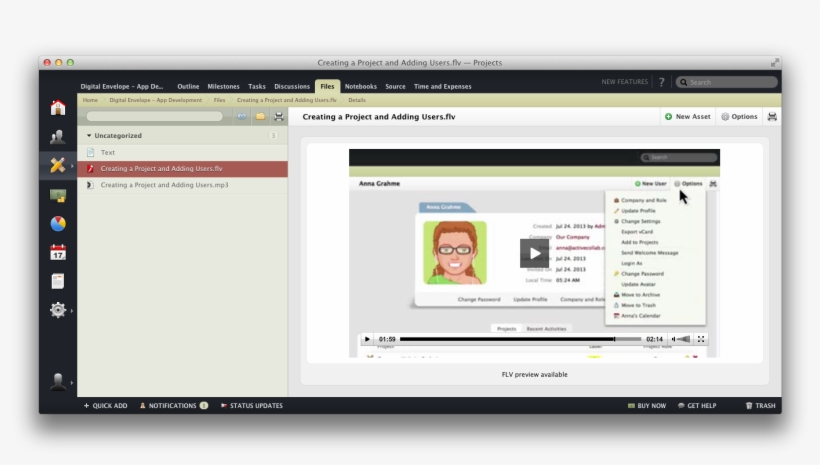
Task: Click the 01:59 elapsed time label
Action: tap(387, 339)
